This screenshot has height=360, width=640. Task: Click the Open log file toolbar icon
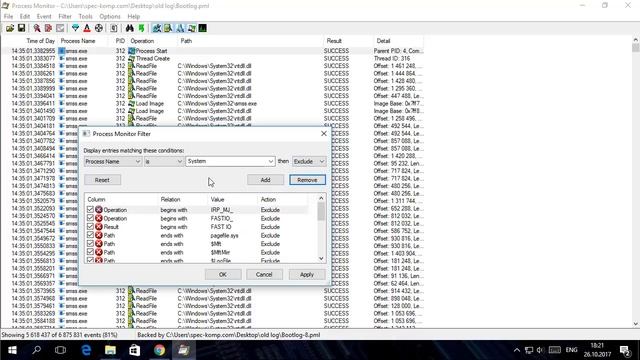click(10, 28)
